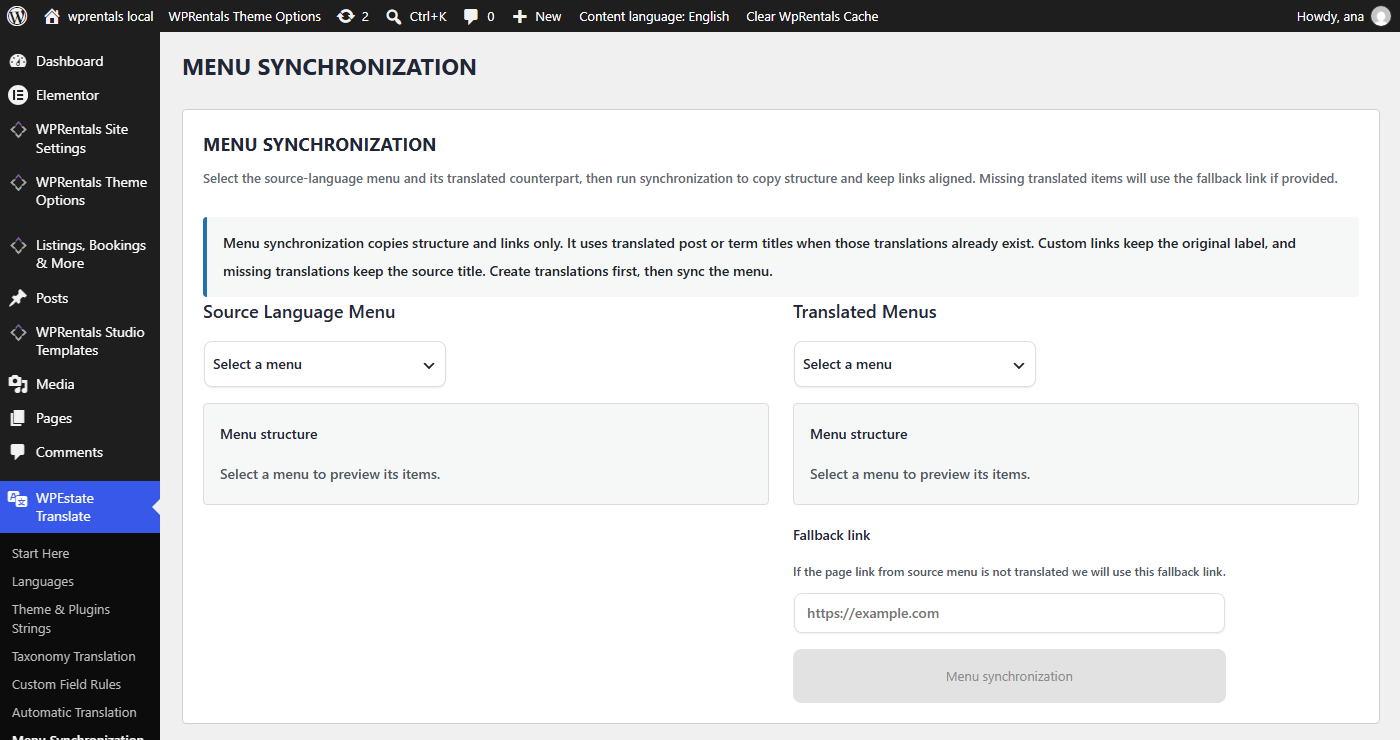Image resolution: width=1400 pixels, height=740 pixels.
Task: Click the Comments sidebar bubble icon
Action: point(18,452)
